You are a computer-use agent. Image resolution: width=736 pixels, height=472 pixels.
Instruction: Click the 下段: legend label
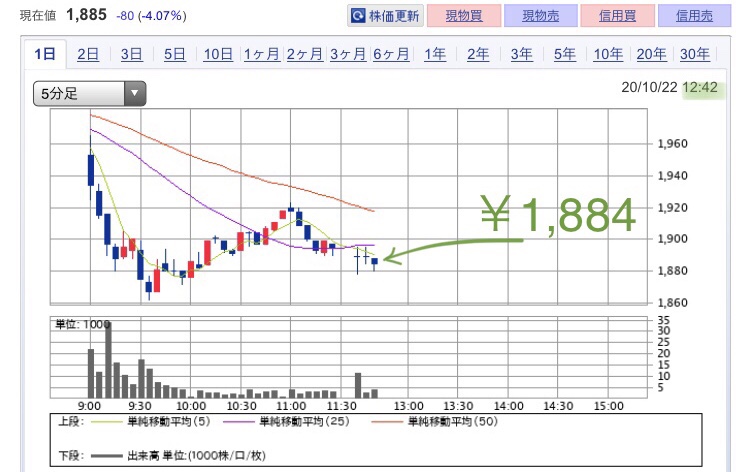pyautogui.click(x=71, y=455)
